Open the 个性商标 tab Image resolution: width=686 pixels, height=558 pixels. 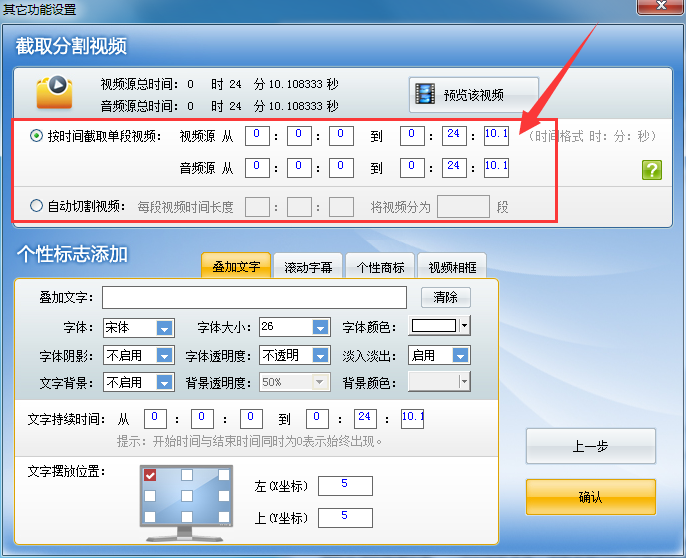point(380,267)
